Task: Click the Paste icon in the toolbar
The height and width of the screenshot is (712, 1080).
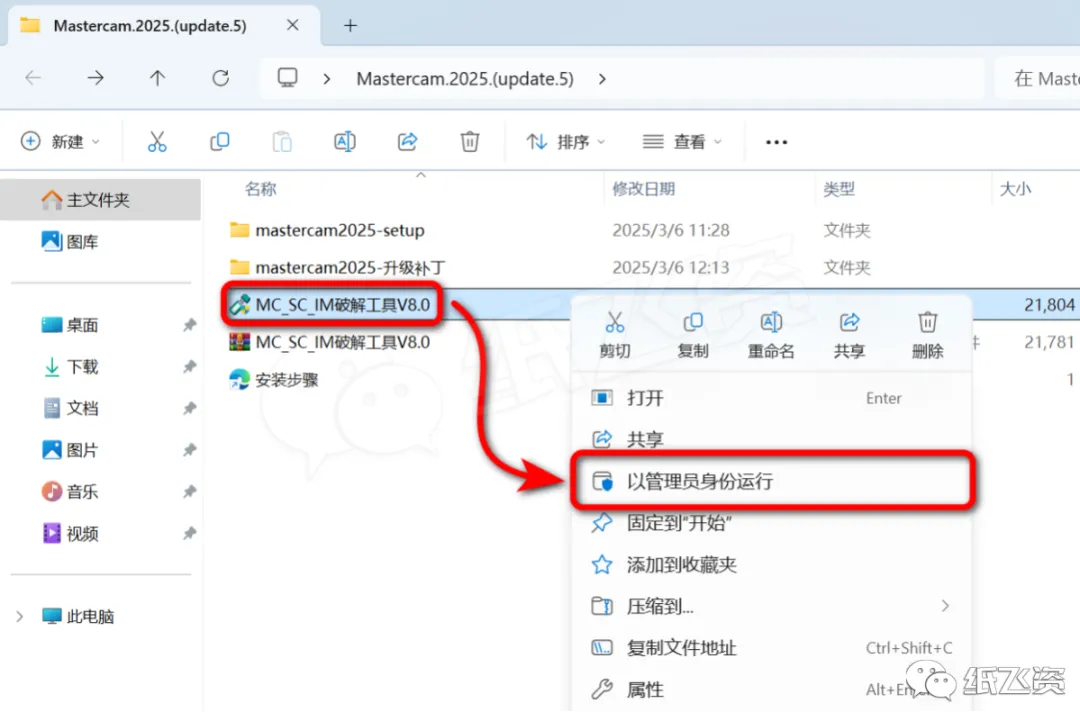Action: pos(282,142)
